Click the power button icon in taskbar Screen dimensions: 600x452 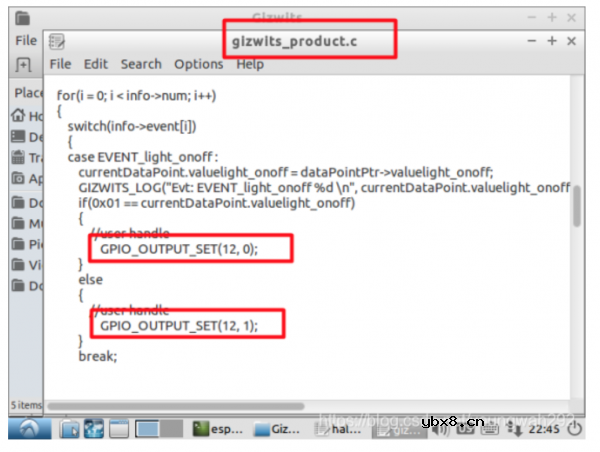pos(574,429)
